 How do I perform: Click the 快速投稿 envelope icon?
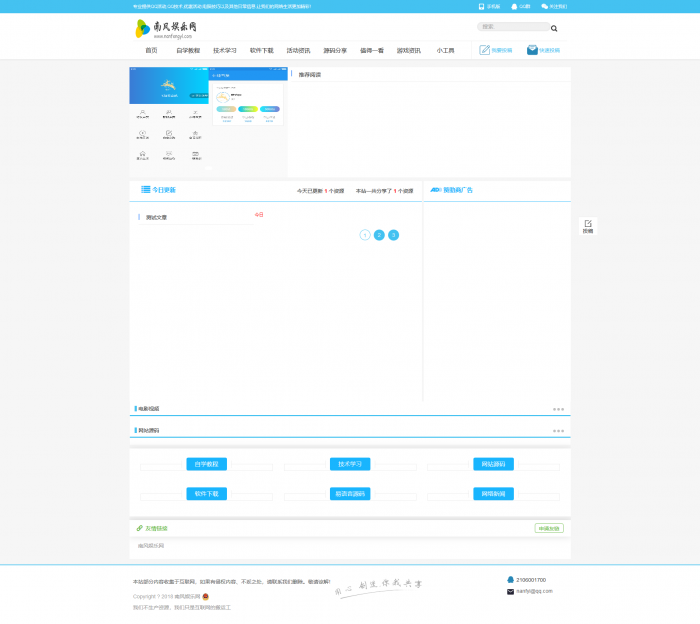click(533, 50)
